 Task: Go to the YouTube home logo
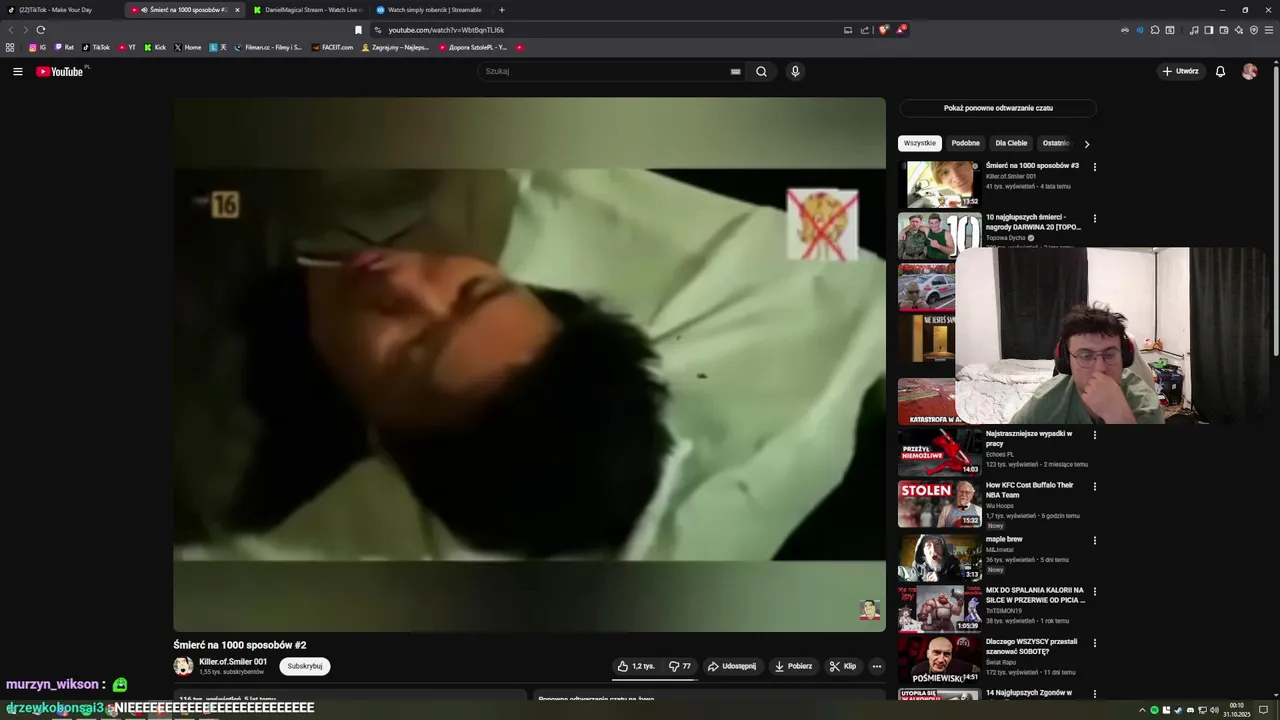coord(60,72)
